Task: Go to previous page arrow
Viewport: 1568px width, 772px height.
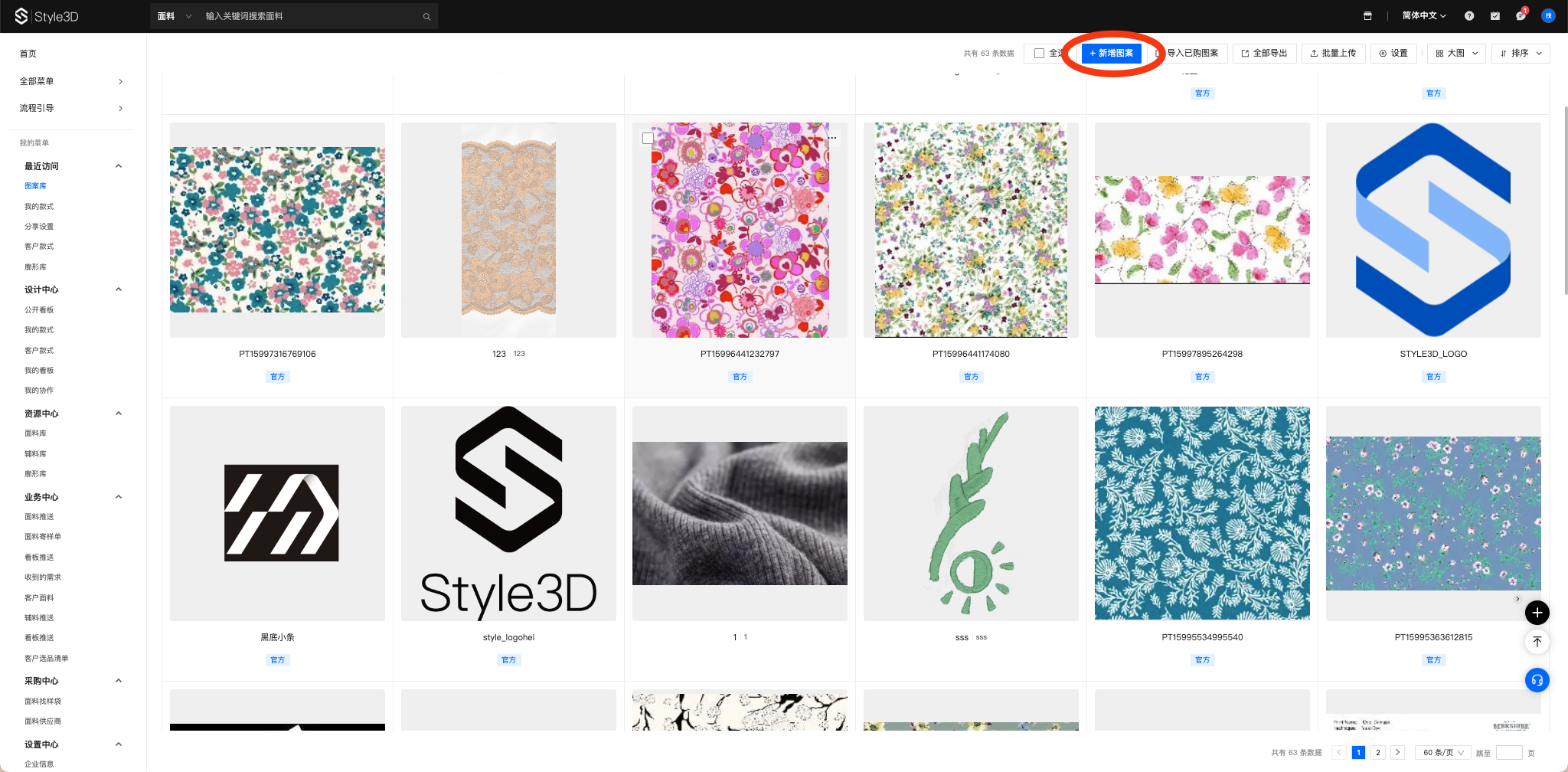Action: coord(1339,752)
